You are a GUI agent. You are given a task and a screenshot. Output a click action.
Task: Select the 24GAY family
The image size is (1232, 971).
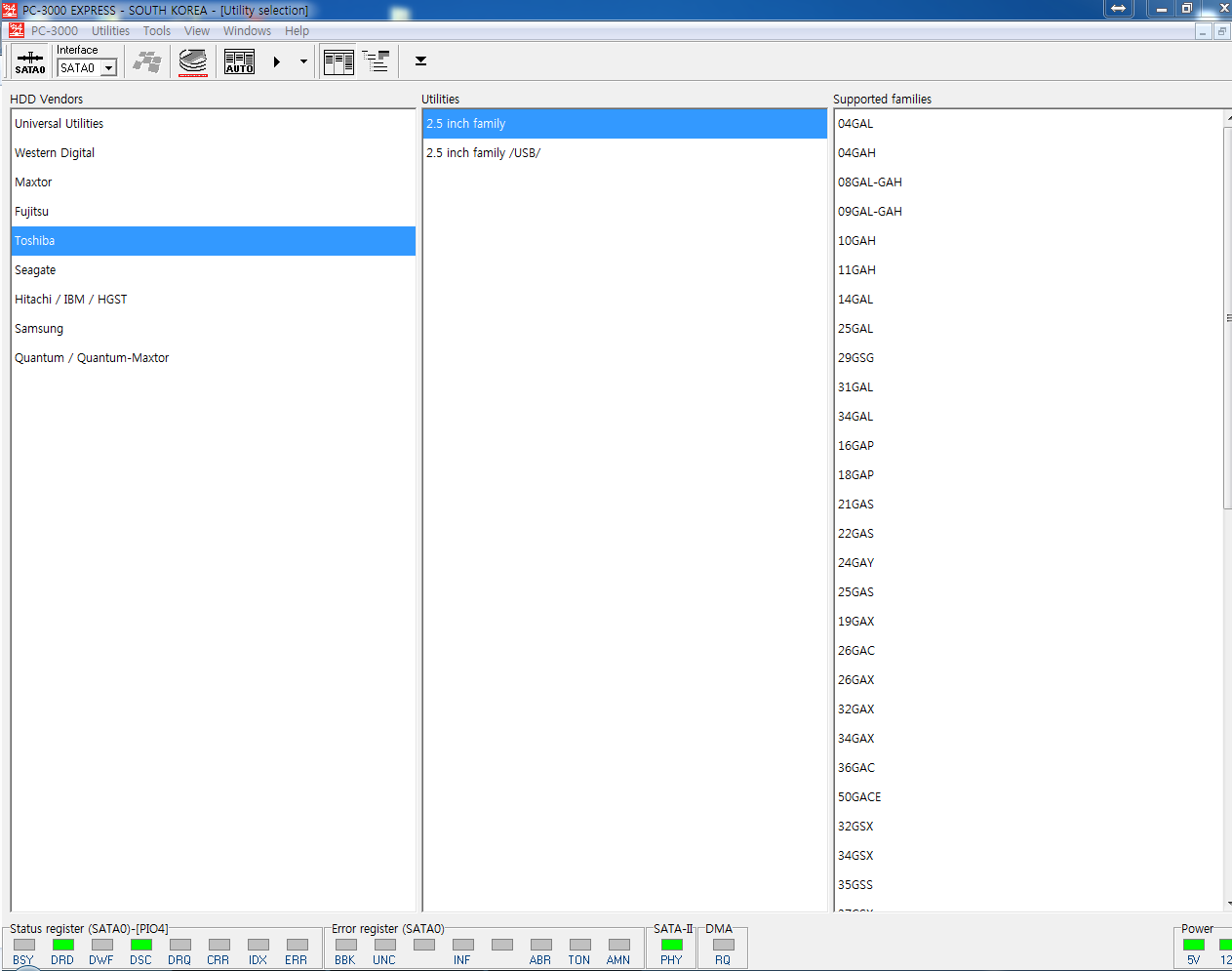pyautogui.click(x=1028, y=563)
